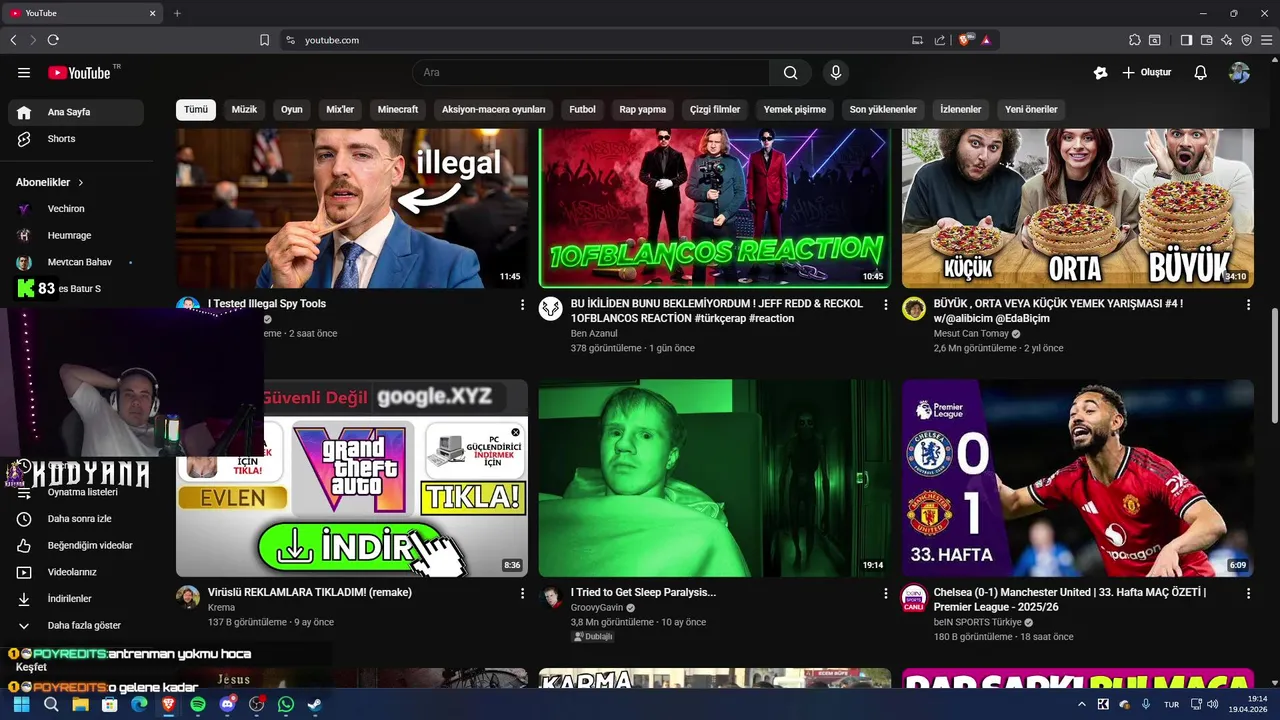Open Spotify from the taskbar
This screenshot has height=720, width=1280.
point(198,704)
